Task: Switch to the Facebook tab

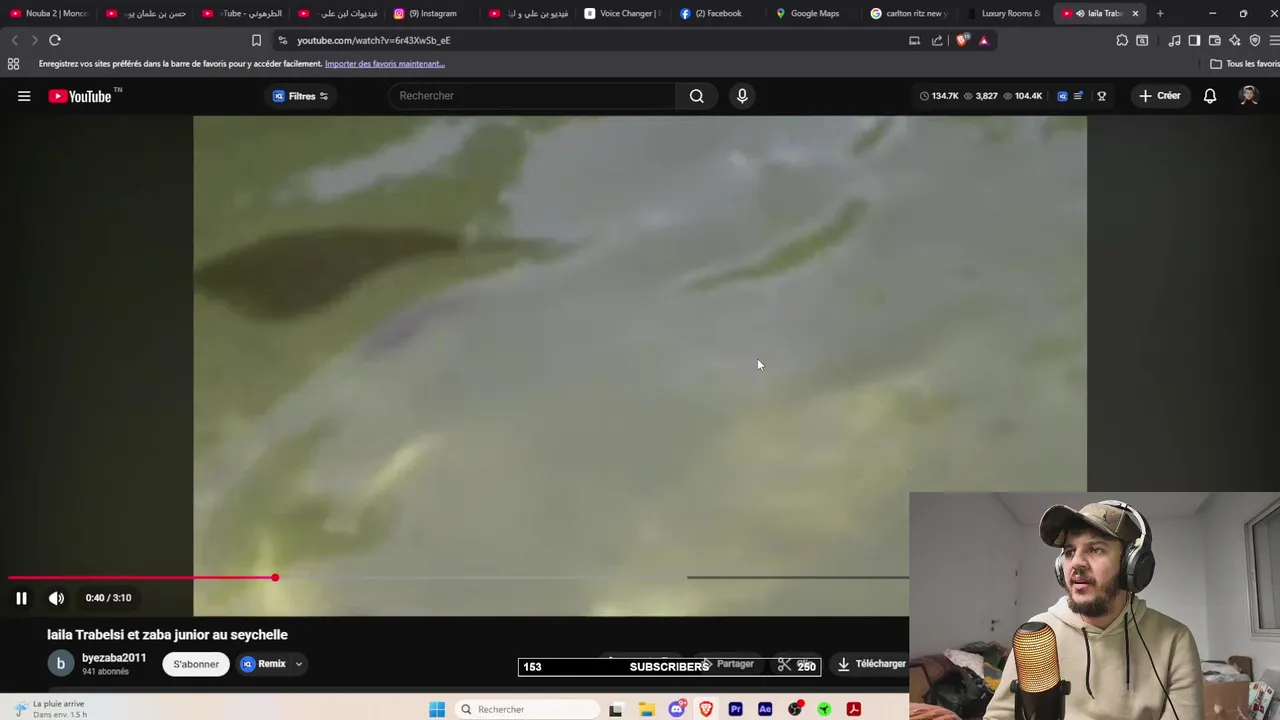Action: [x=716, y=13]
